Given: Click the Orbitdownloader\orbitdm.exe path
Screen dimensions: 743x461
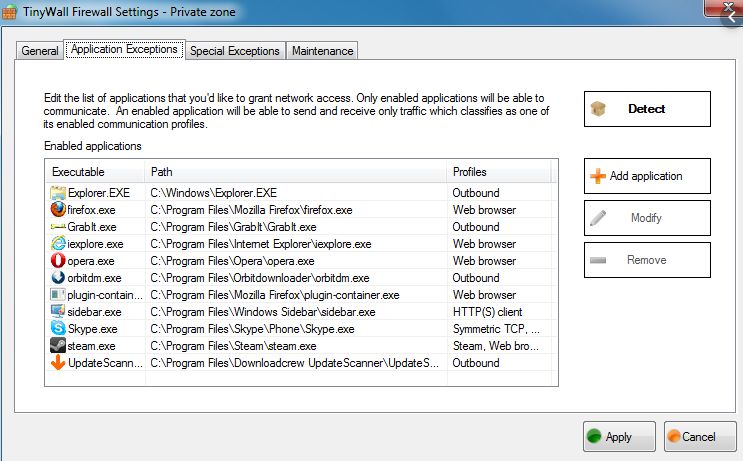Looking at the screenshot, I should coord(260,278).
